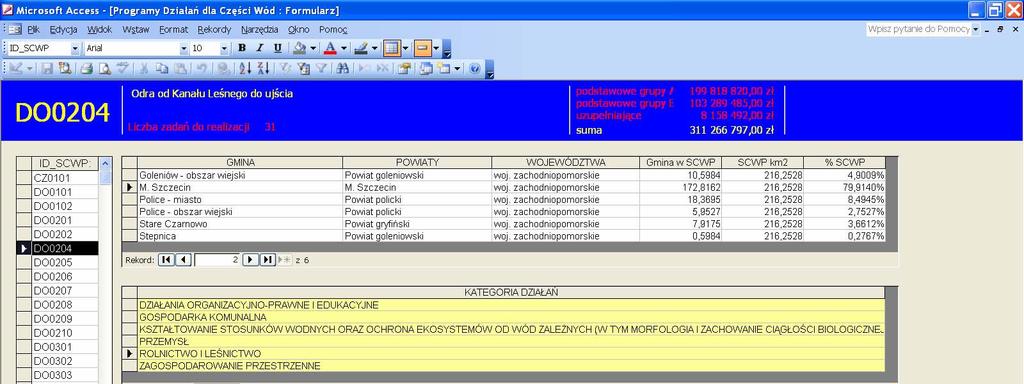Click the Fill/Back Color paint bucket
Screen dimensions: 1024x384
(x=300, y=48)
